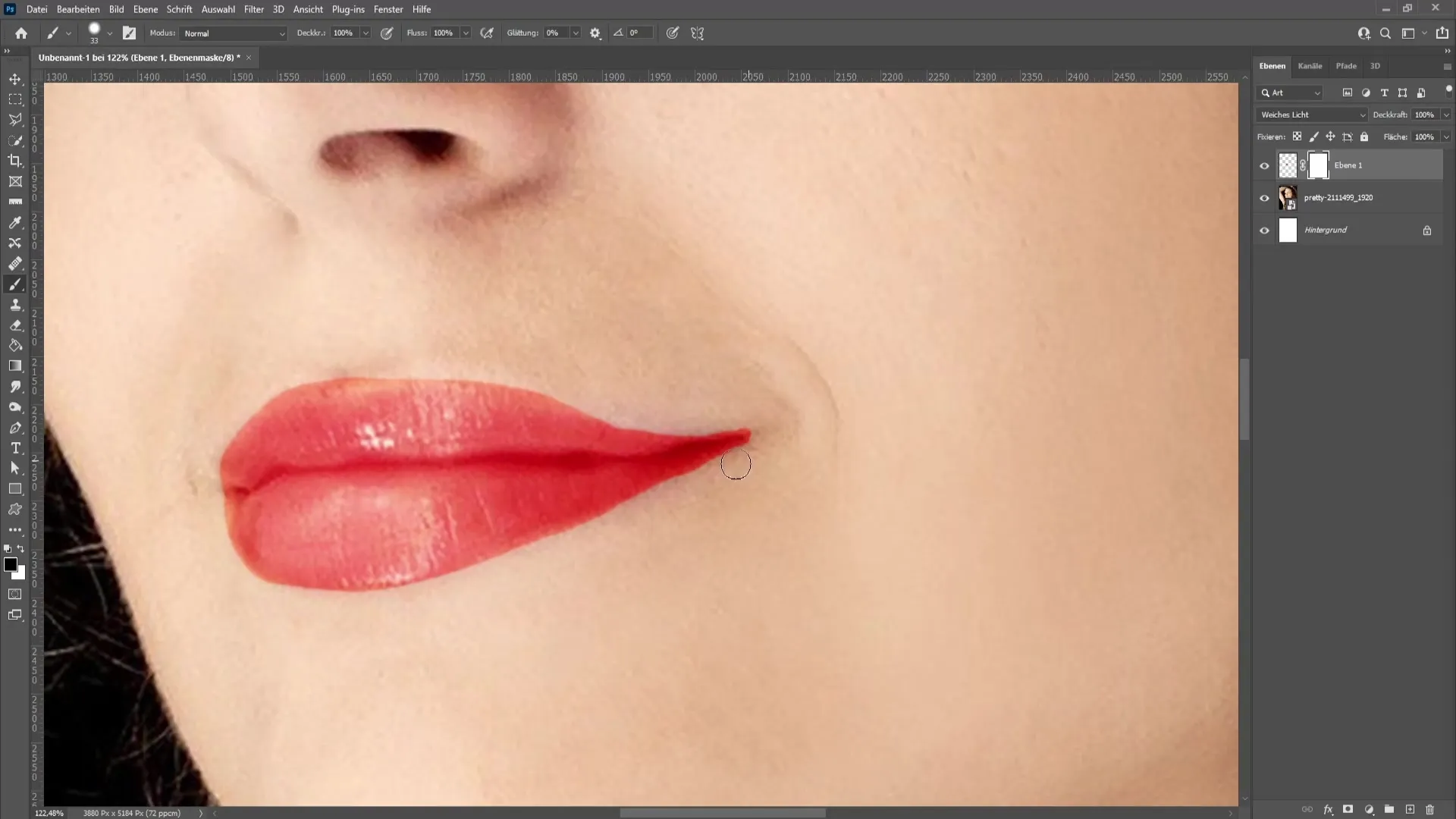Click the Pfade tab in layers panel
1456x819 pixels.
tap(1346, 65)
